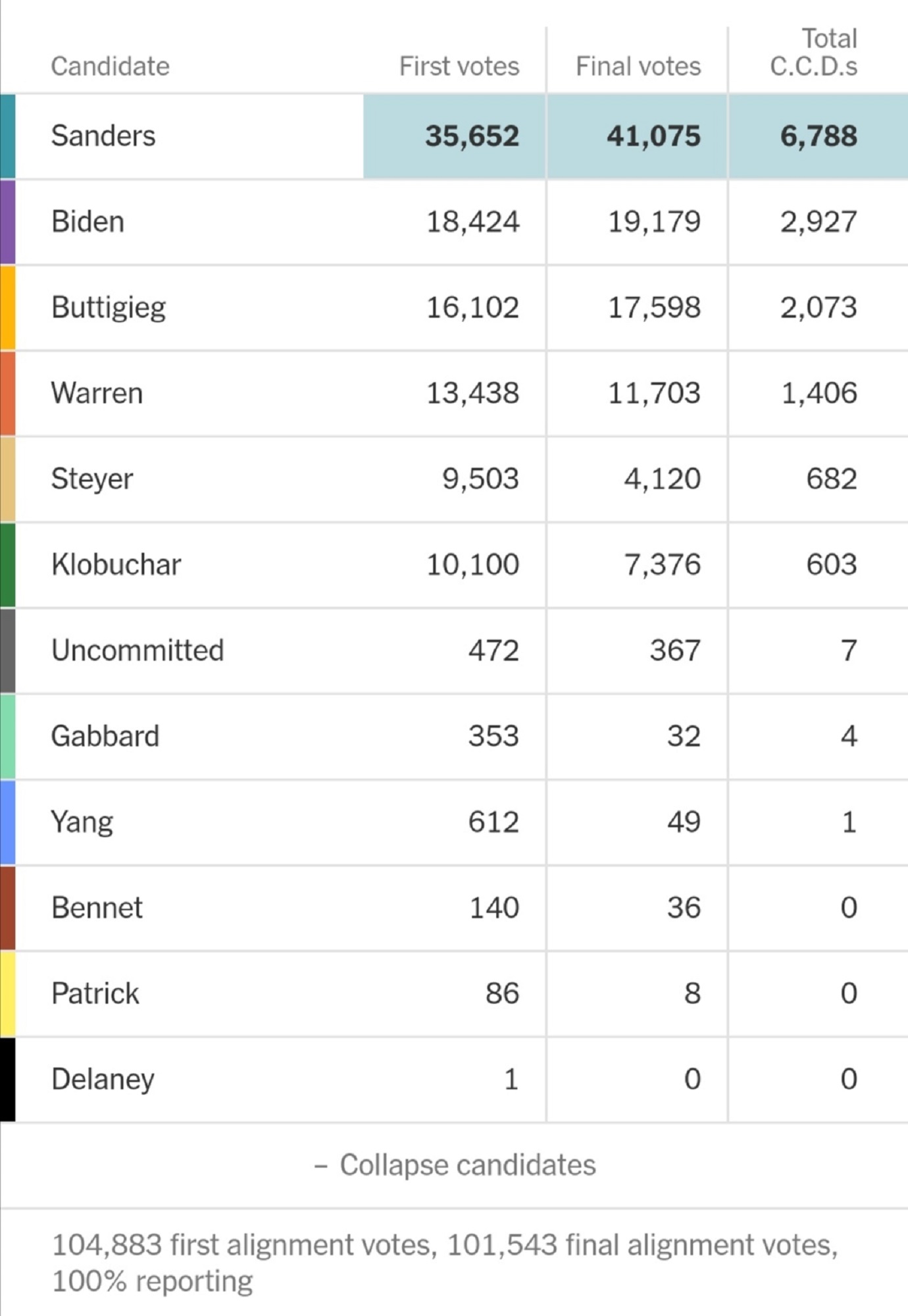The width and height of the screenshot is (908, 1316).
Task: Select the teal Sanders color swatch
Action: (7, 136)
